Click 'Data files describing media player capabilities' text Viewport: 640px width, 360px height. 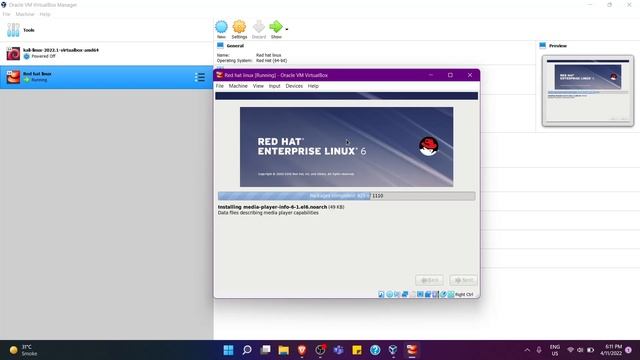pos(268,213)
